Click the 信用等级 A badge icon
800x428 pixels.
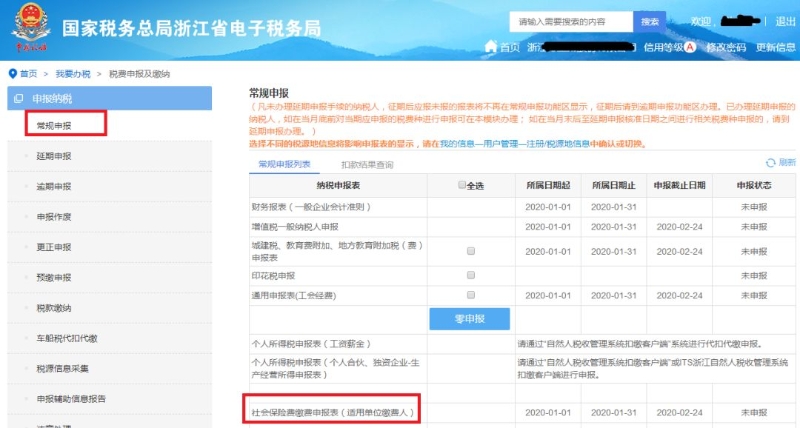(689, 47)
